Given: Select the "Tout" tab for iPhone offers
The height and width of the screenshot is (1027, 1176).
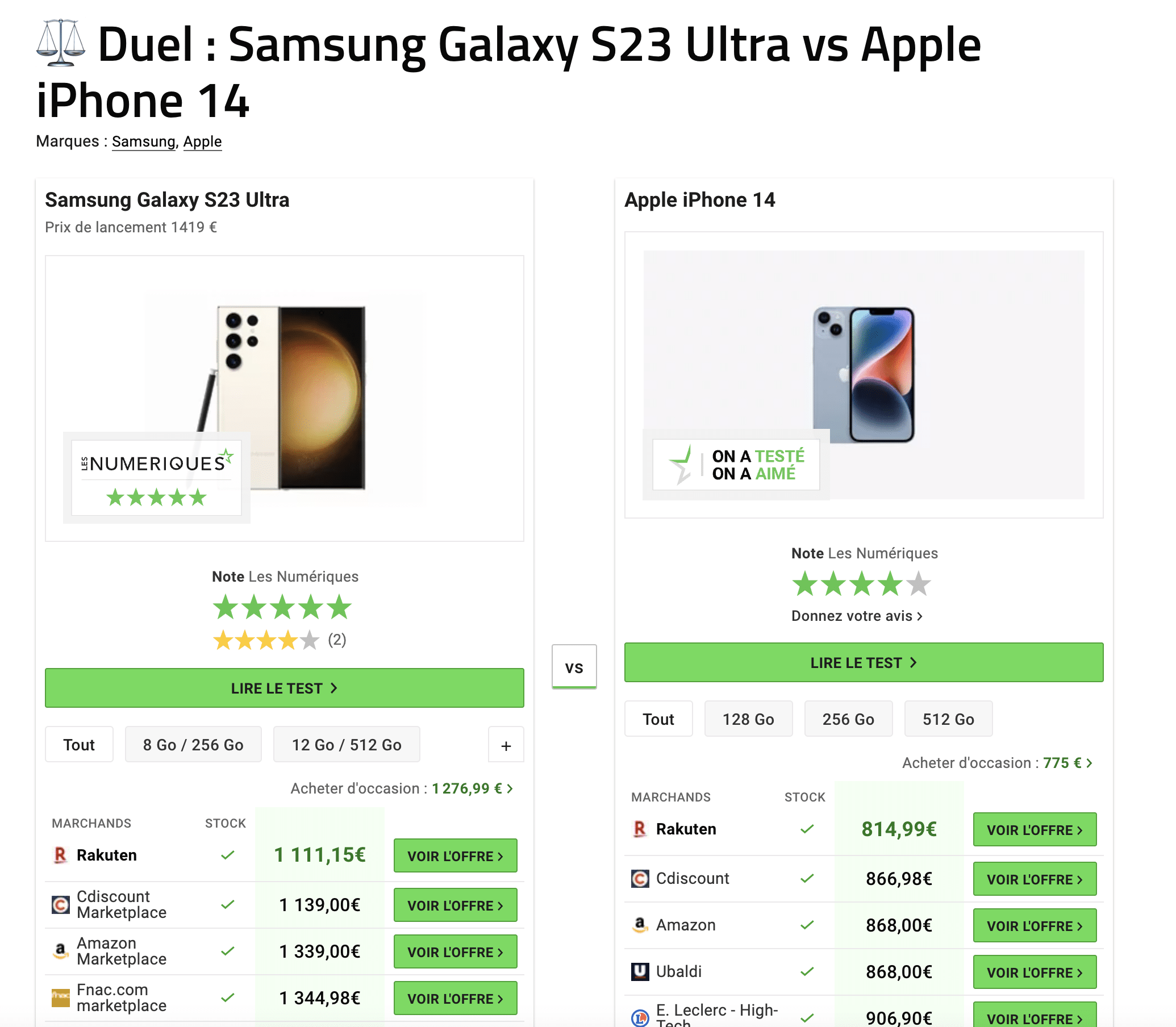Looking at the screenshot, I should [658, 719].
